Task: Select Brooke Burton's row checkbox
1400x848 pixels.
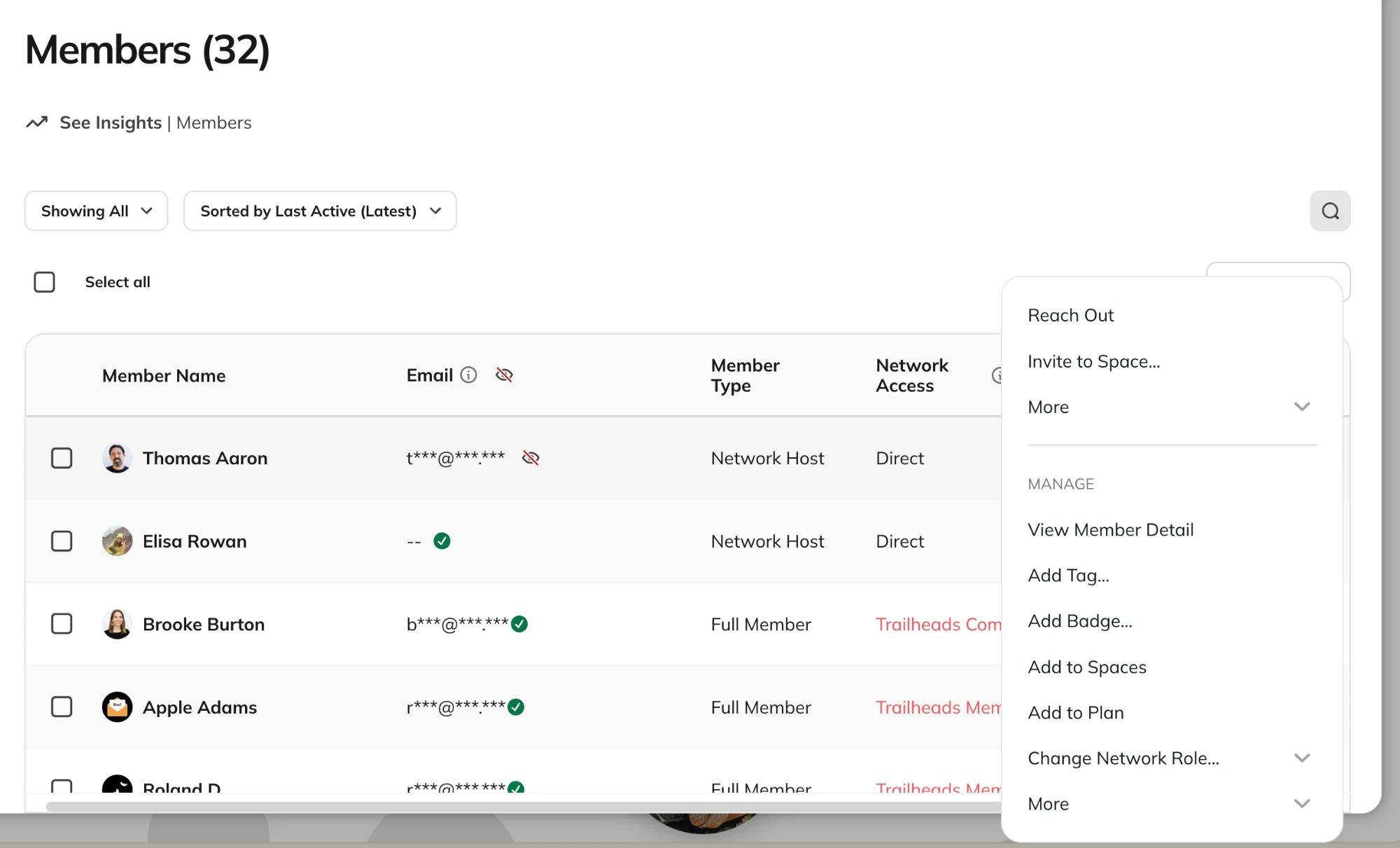Action: pyautogui.click(x=62, y=624)
